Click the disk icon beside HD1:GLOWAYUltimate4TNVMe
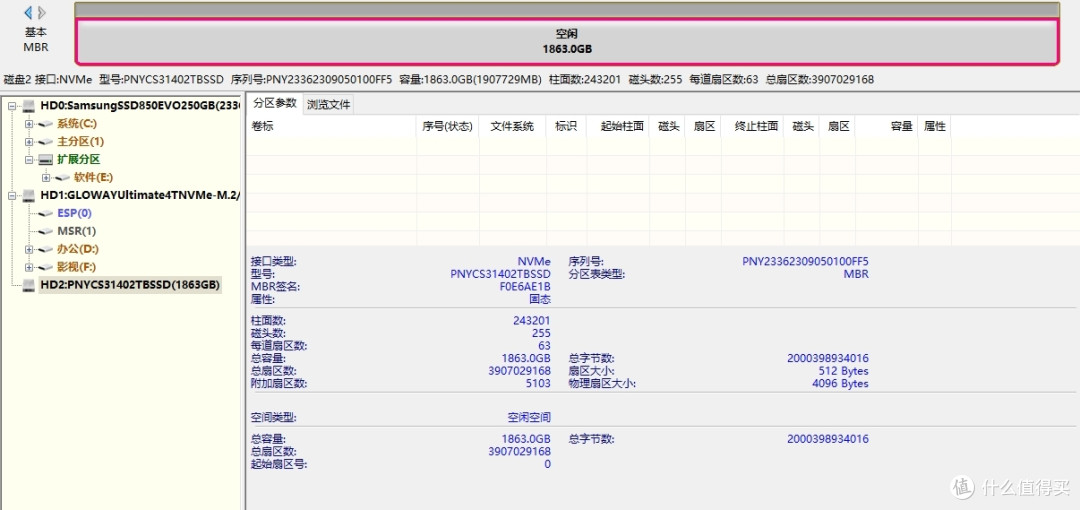 pyautogui.click(x=29, y=196)
